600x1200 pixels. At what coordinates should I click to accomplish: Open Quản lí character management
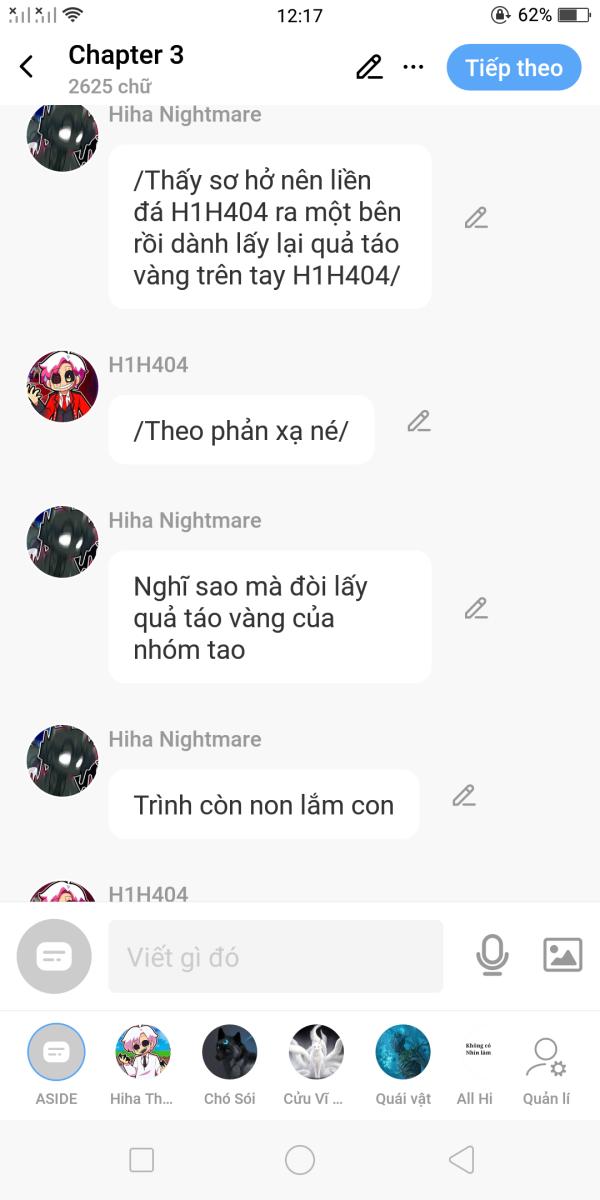tap(546, 1065)
